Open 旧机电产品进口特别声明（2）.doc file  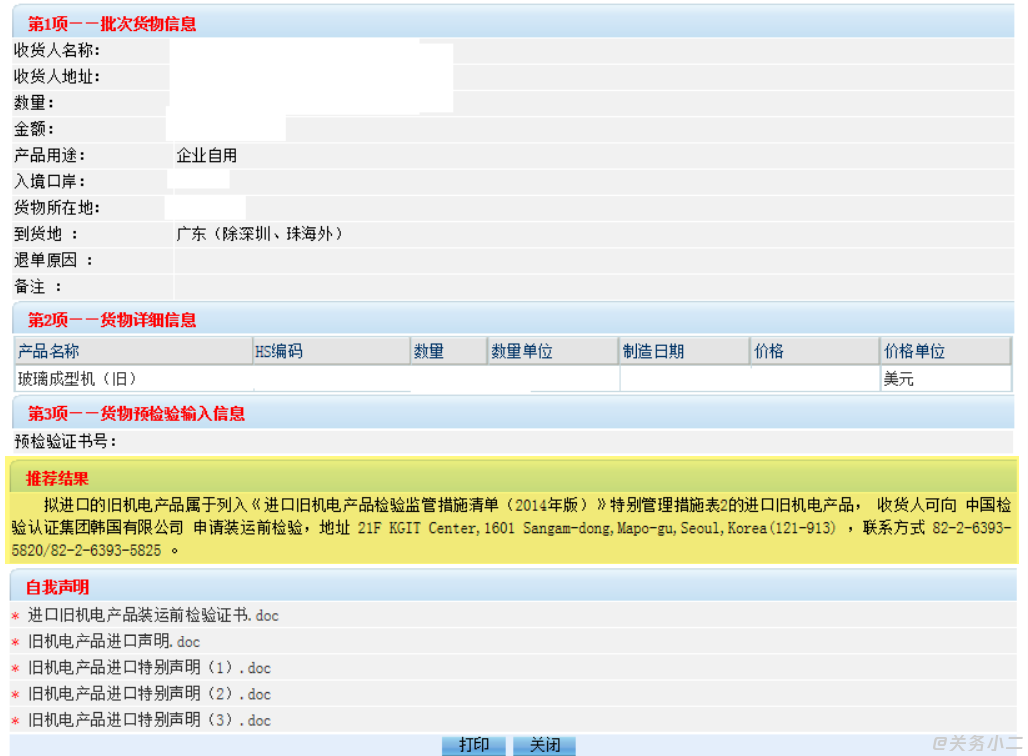click(149, 694)
